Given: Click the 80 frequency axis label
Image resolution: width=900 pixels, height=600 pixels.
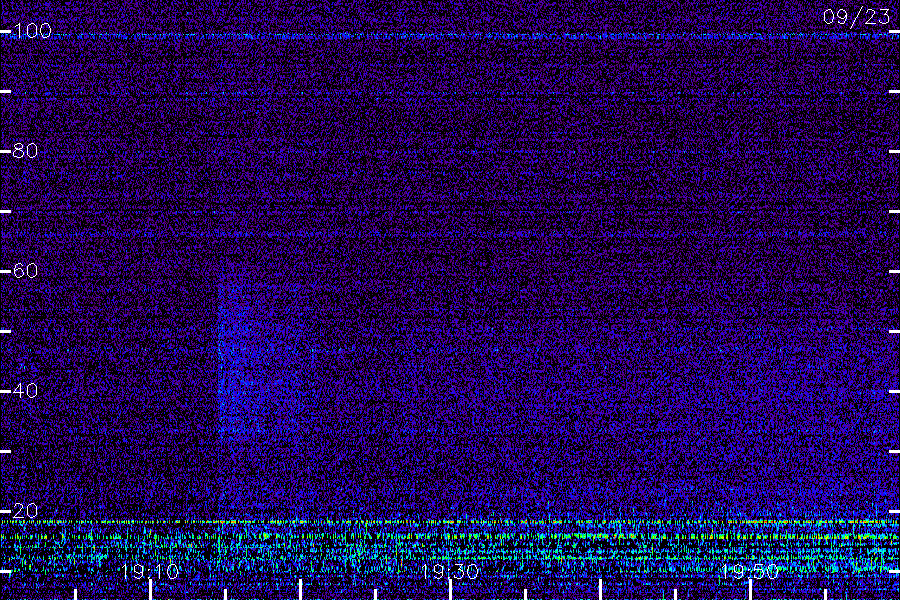Looking at the screenshot, I should pos(25,151).
